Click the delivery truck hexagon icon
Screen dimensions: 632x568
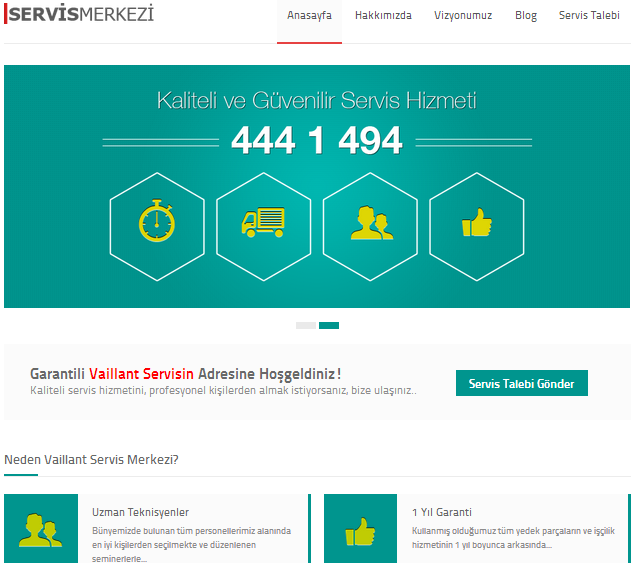[x=264, y=222]
